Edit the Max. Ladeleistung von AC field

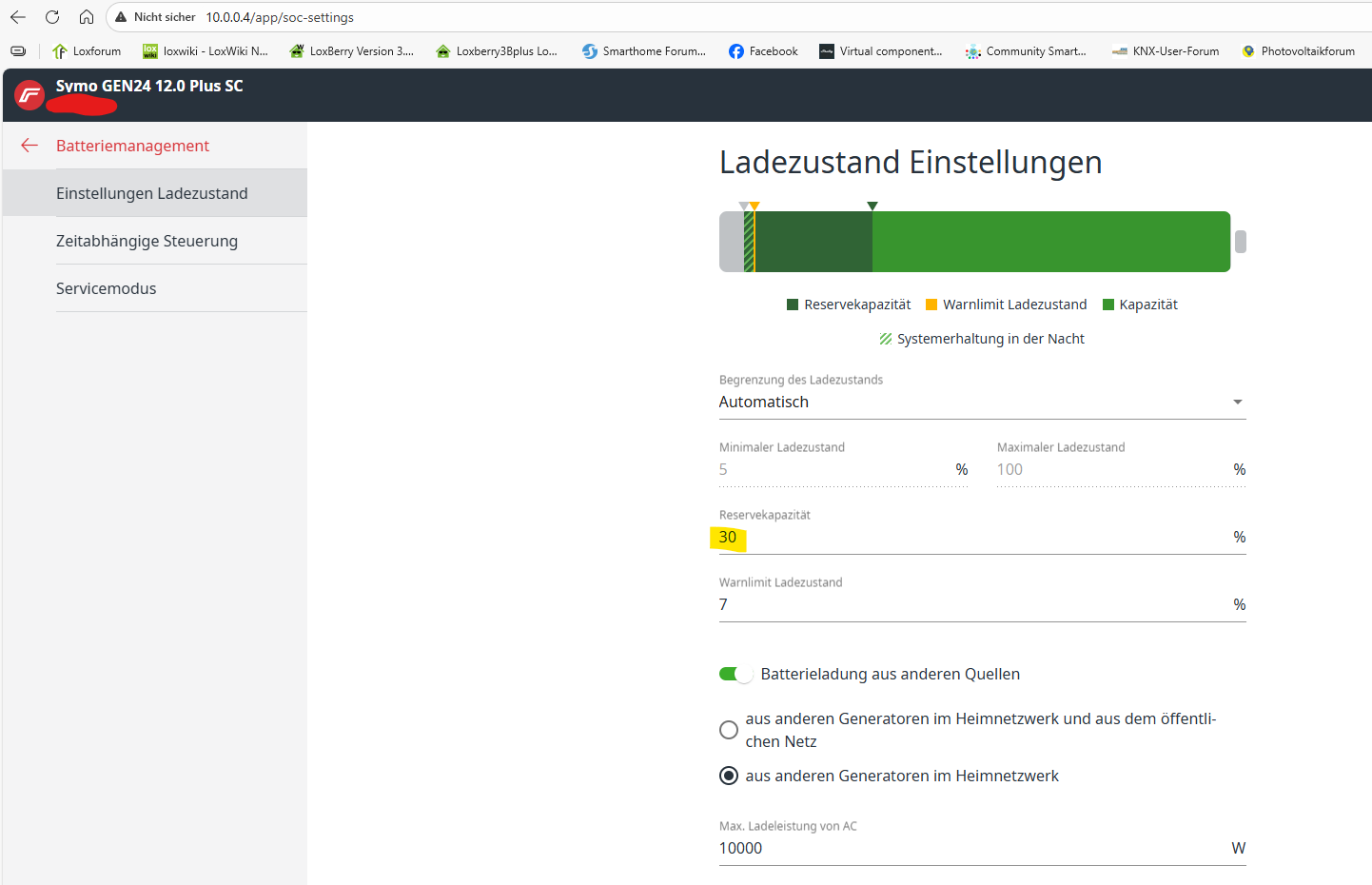[982, 848]
